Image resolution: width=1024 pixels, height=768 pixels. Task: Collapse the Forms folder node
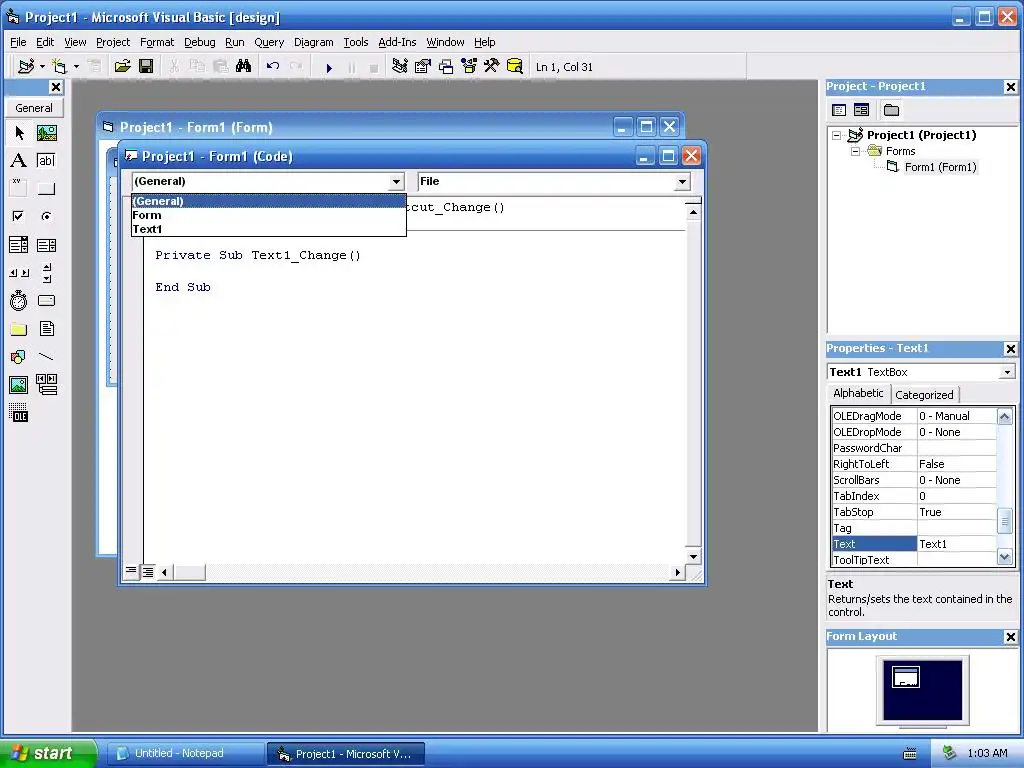(856, 151)
